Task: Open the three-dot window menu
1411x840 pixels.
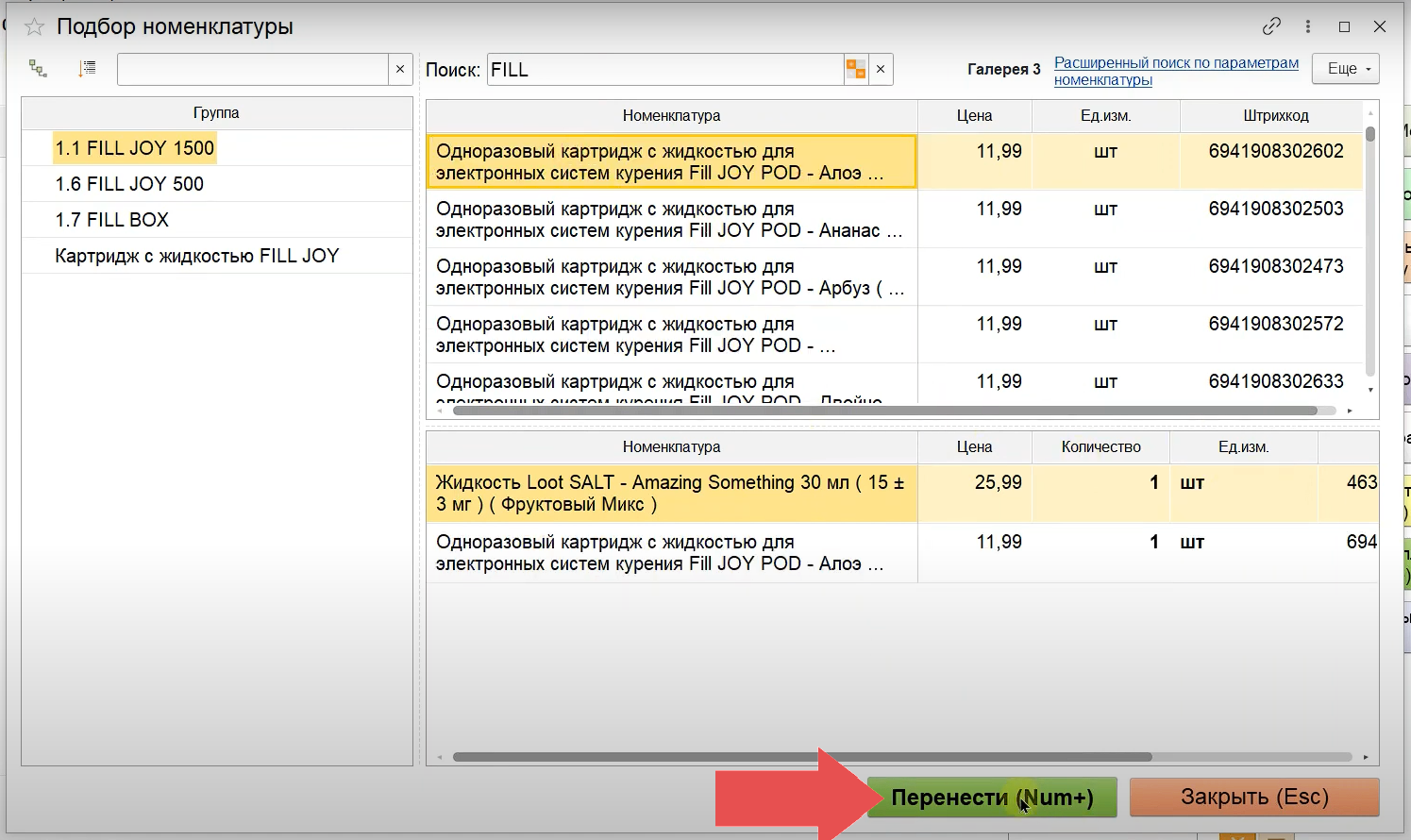Action: pos(1308,26)
